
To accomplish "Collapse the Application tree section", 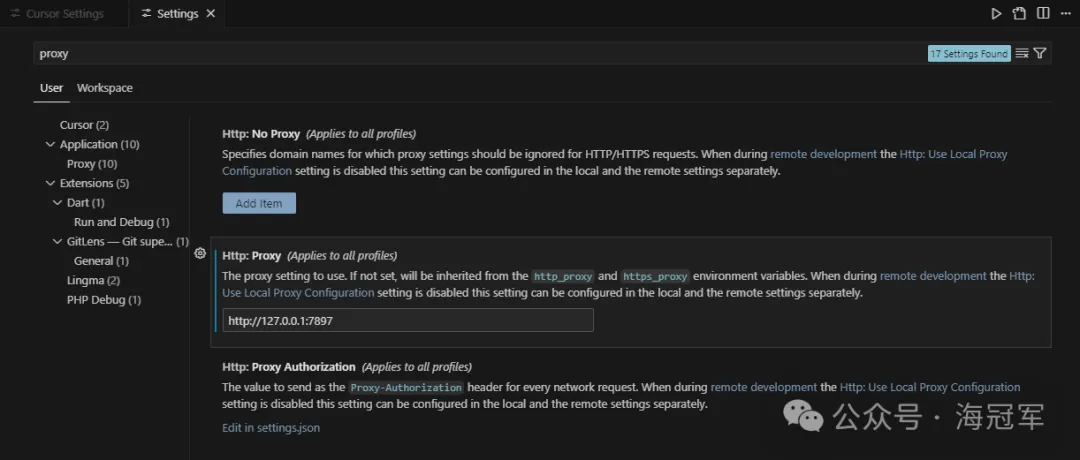I will point(51,145).
